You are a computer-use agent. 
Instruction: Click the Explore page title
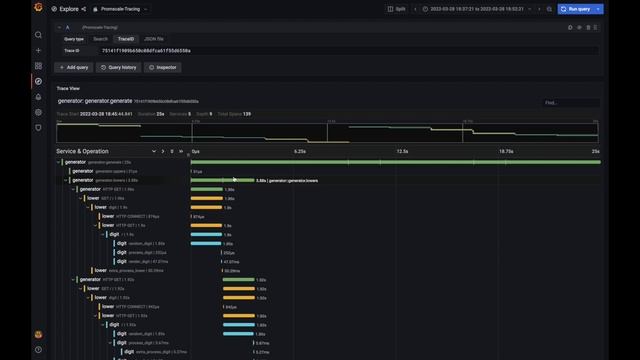(69, 9)
